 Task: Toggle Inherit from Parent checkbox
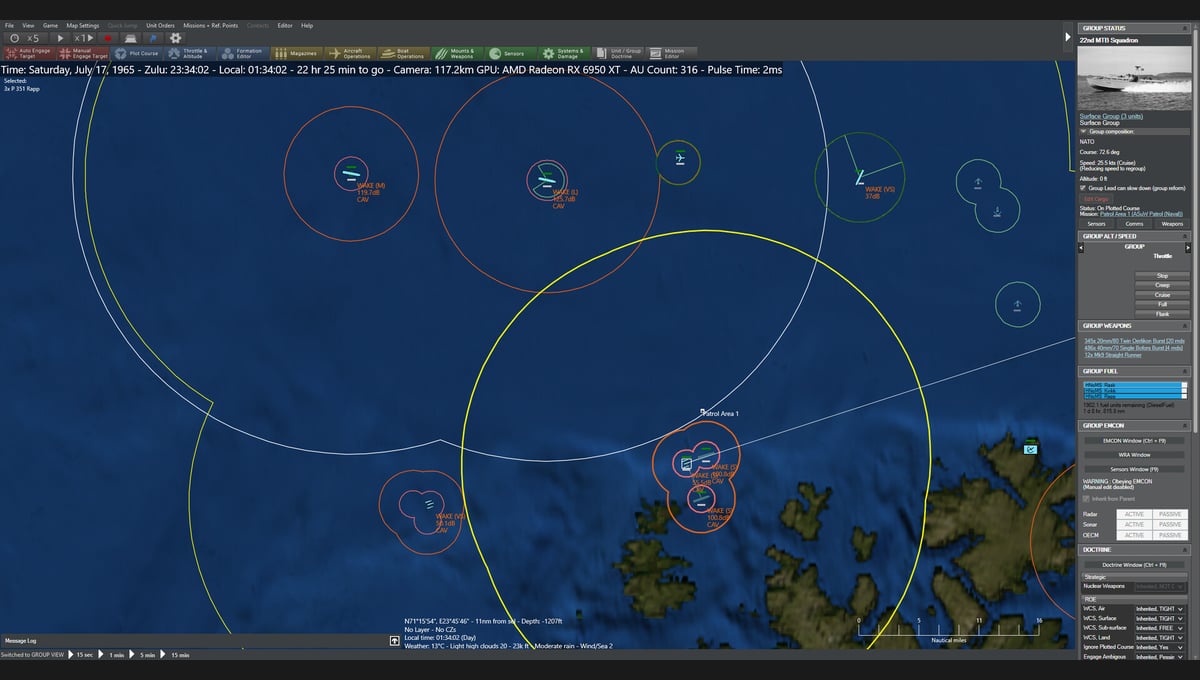click(1087, 498)
